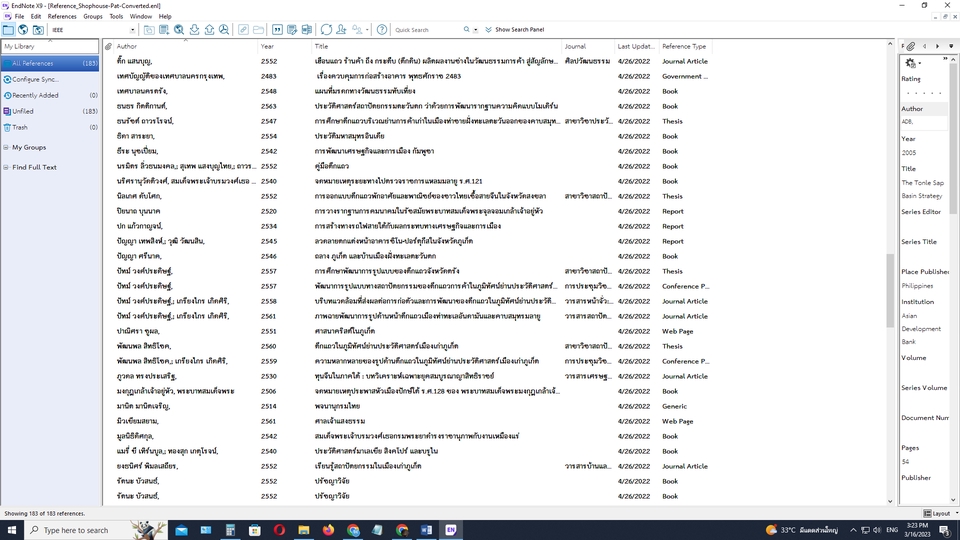Click Activity Feed people icon

[x=357, y=29]
